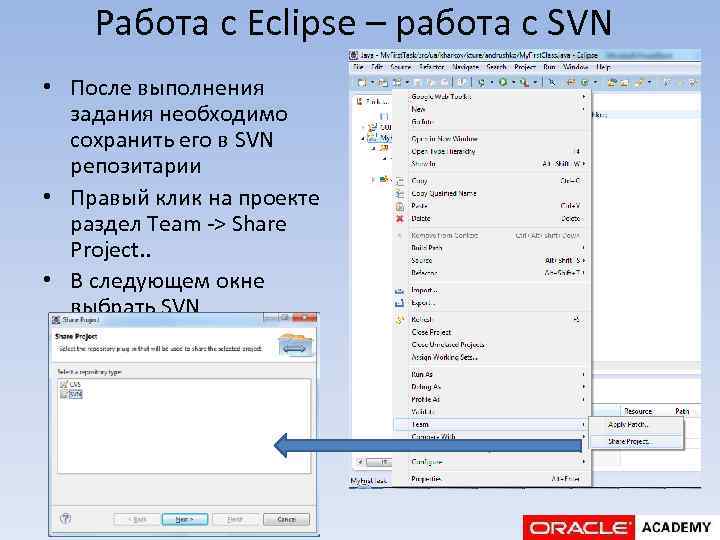
Task: Open the Navigate menu
Action: coord(465,67)
